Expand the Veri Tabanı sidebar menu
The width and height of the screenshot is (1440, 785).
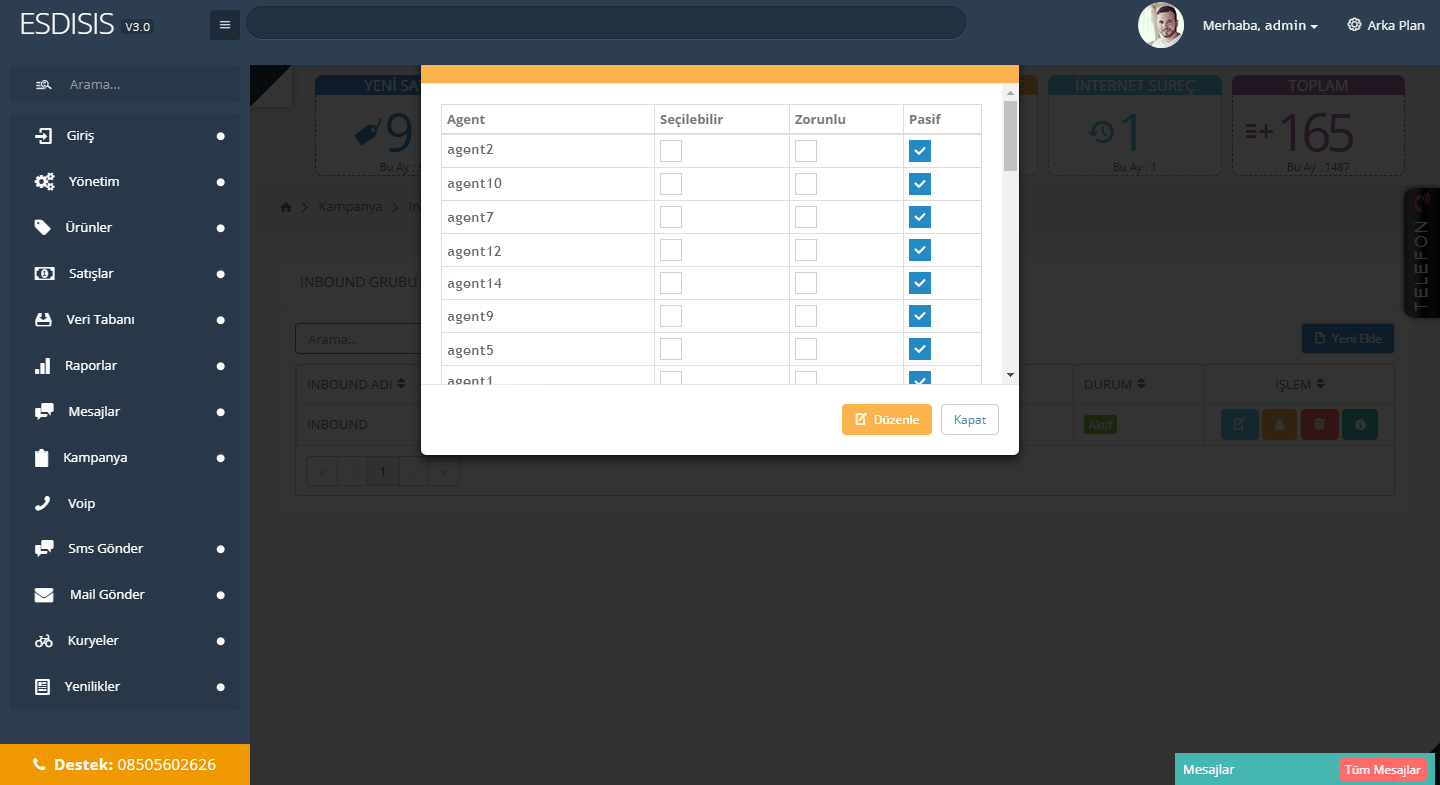[x=100, y=320]
